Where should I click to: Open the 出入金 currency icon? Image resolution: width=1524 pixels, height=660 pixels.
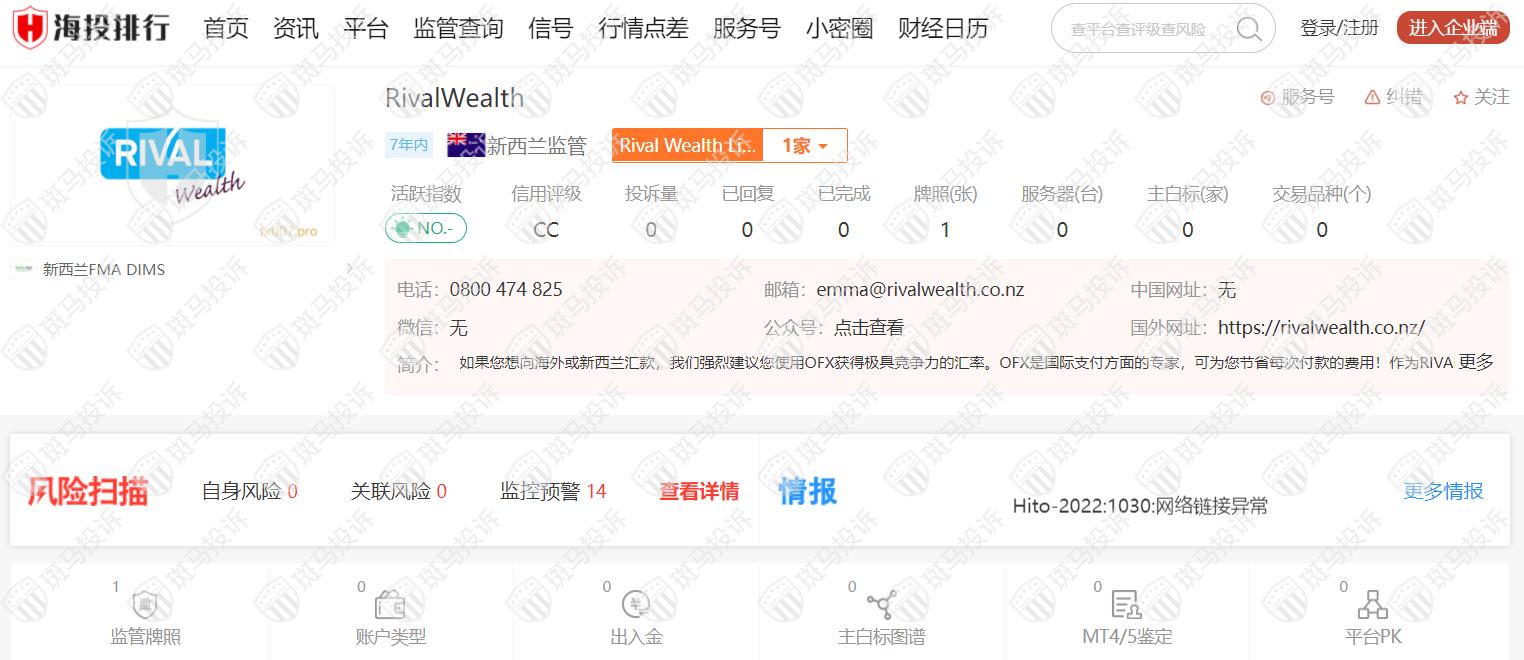(x=636, y=605)
